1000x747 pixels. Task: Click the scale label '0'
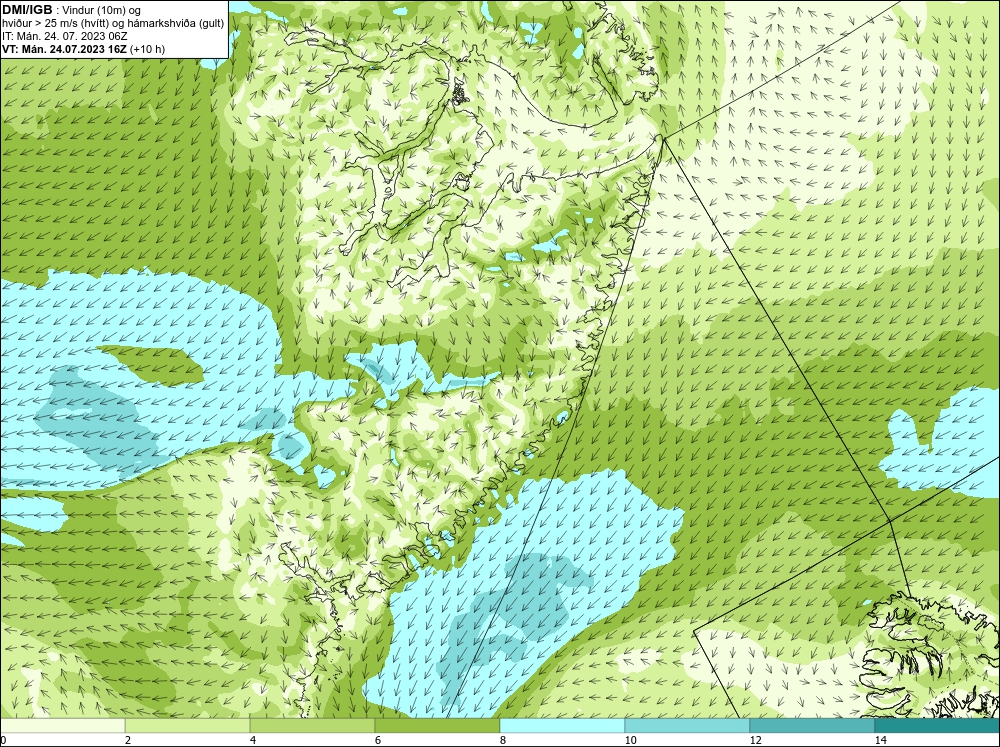(3, 740)
